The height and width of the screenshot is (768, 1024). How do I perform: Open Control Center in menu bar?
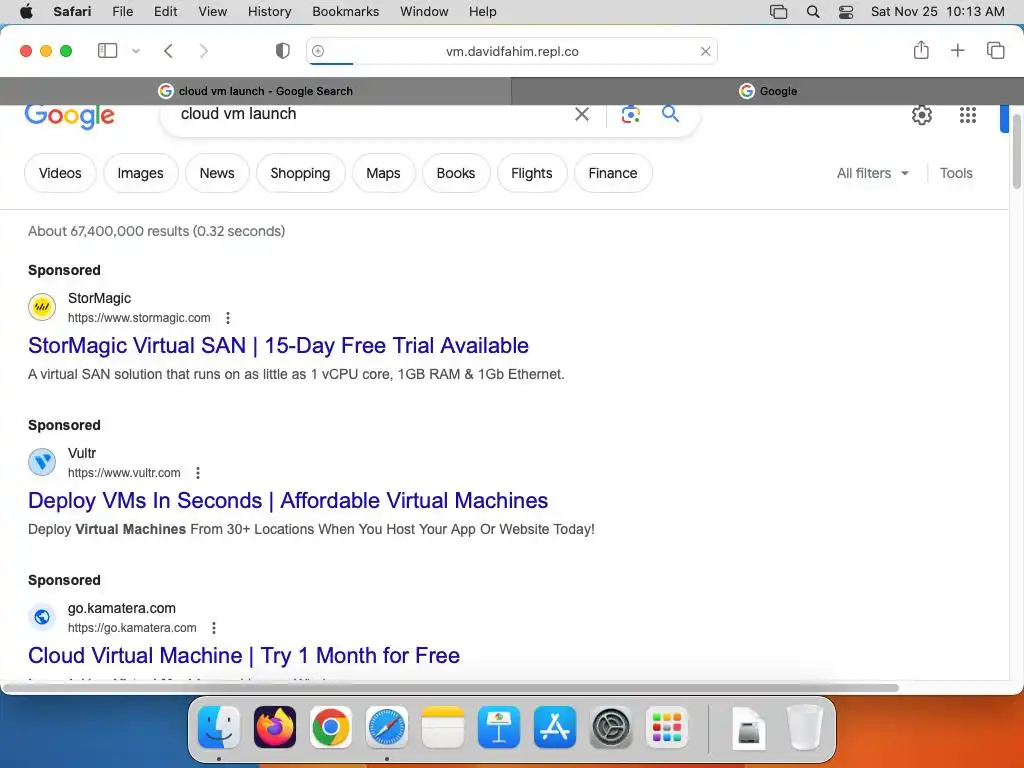(846, 12)
